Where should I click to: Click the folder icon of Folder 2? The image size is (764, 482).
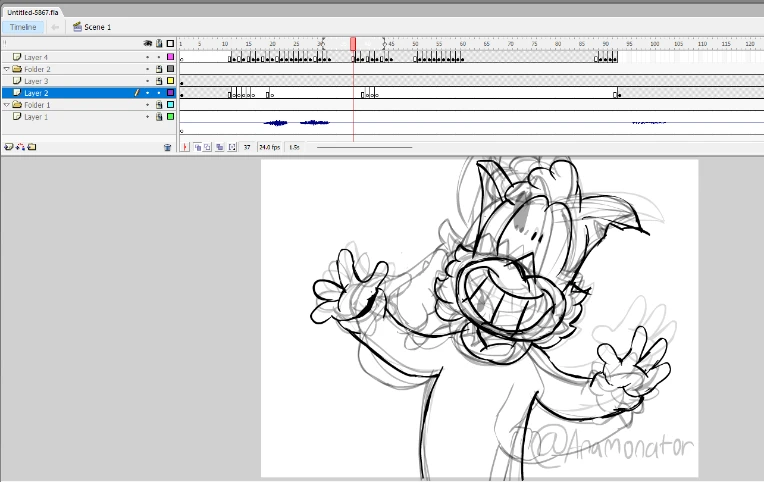(17, 69)
